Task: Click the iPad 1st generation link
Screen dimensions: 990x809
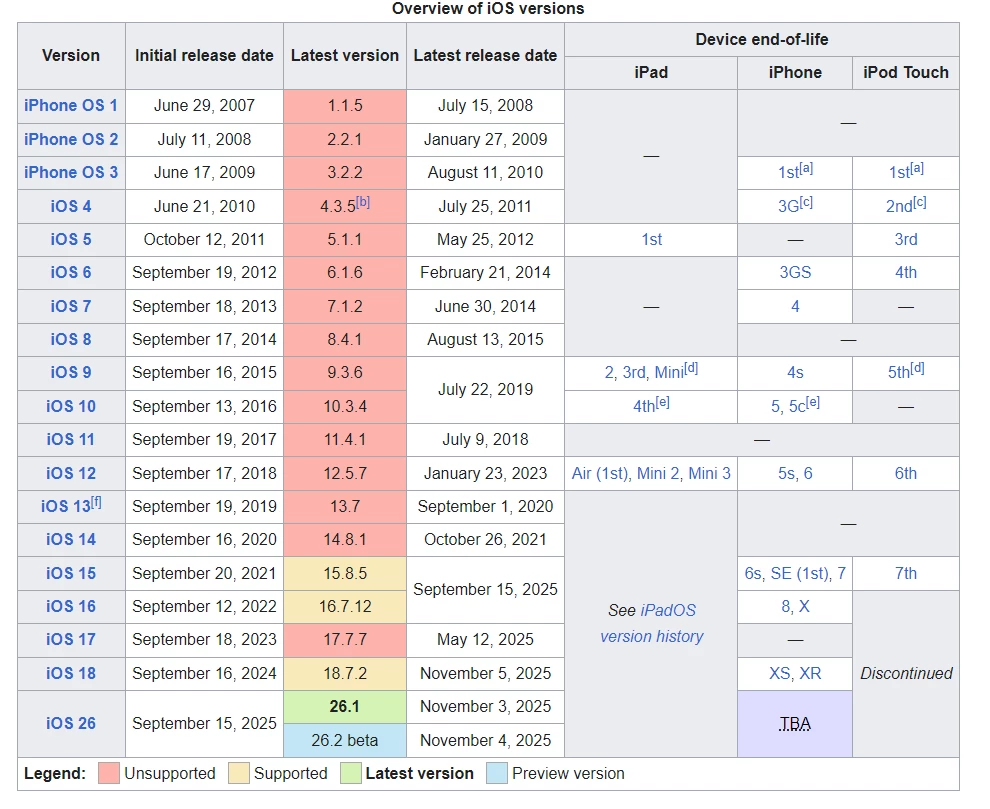Action: (x=652, y=239)
